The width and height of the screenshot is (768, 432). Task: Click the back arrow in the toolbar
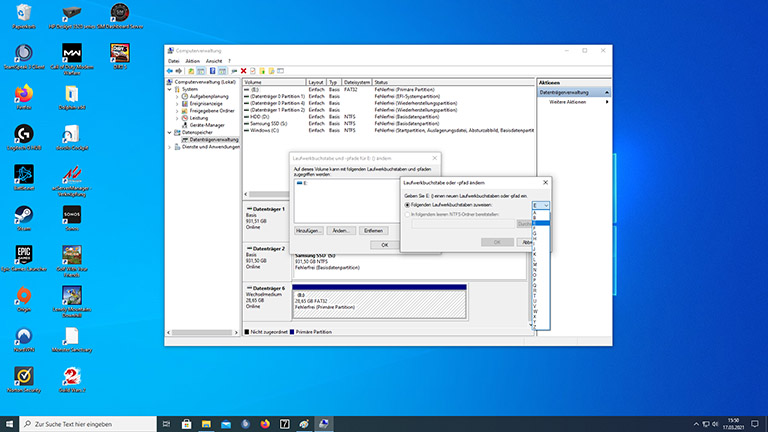pyautogui.click(x=170, y=71)
